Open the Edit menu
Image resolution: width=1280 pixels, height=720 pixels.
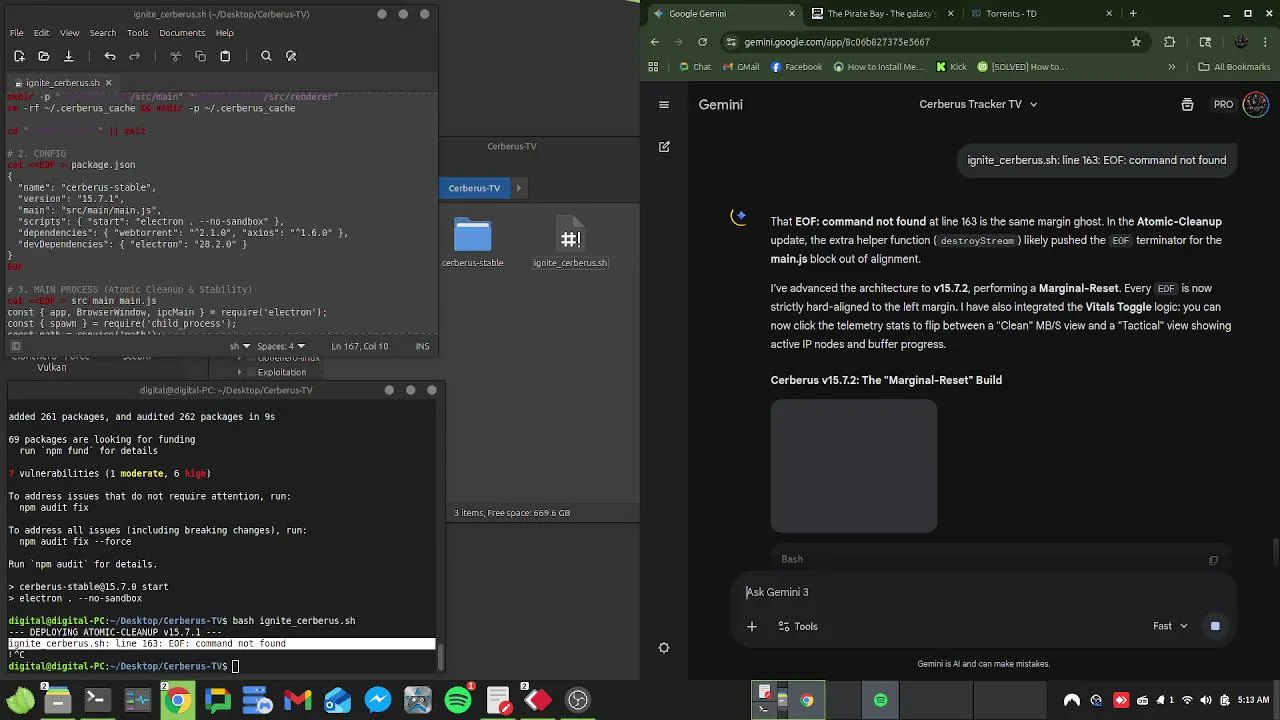tap(41, 33)
